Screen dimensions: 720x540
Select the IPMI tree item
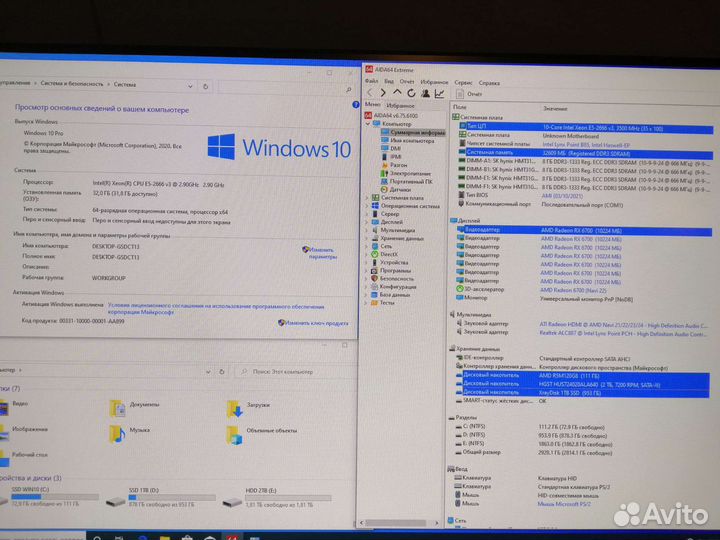391,157
